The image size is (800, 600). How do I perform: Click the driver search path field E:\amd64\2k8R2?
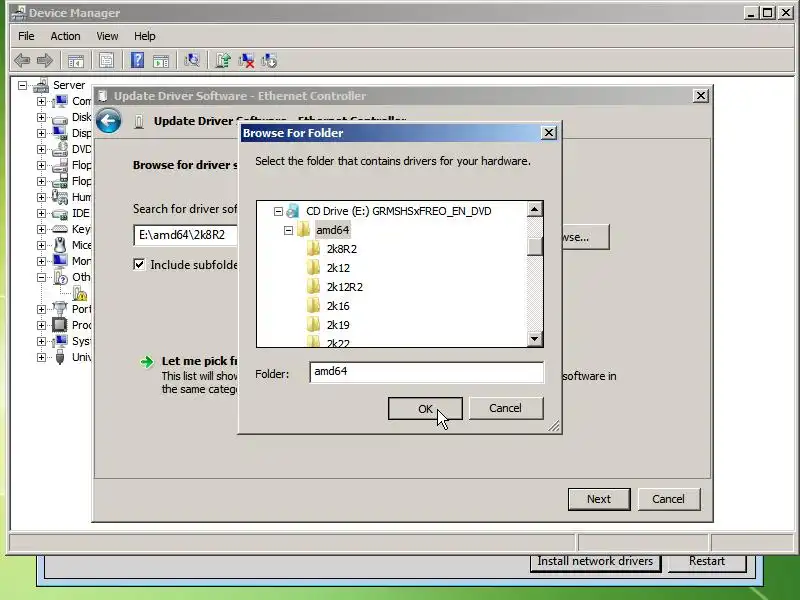[186, 235]
